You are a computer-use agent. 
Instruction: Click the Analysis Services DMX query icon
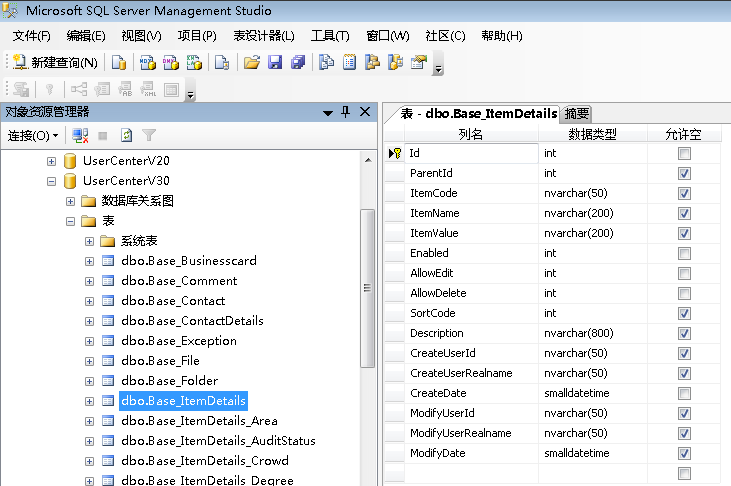click(171, 62)
